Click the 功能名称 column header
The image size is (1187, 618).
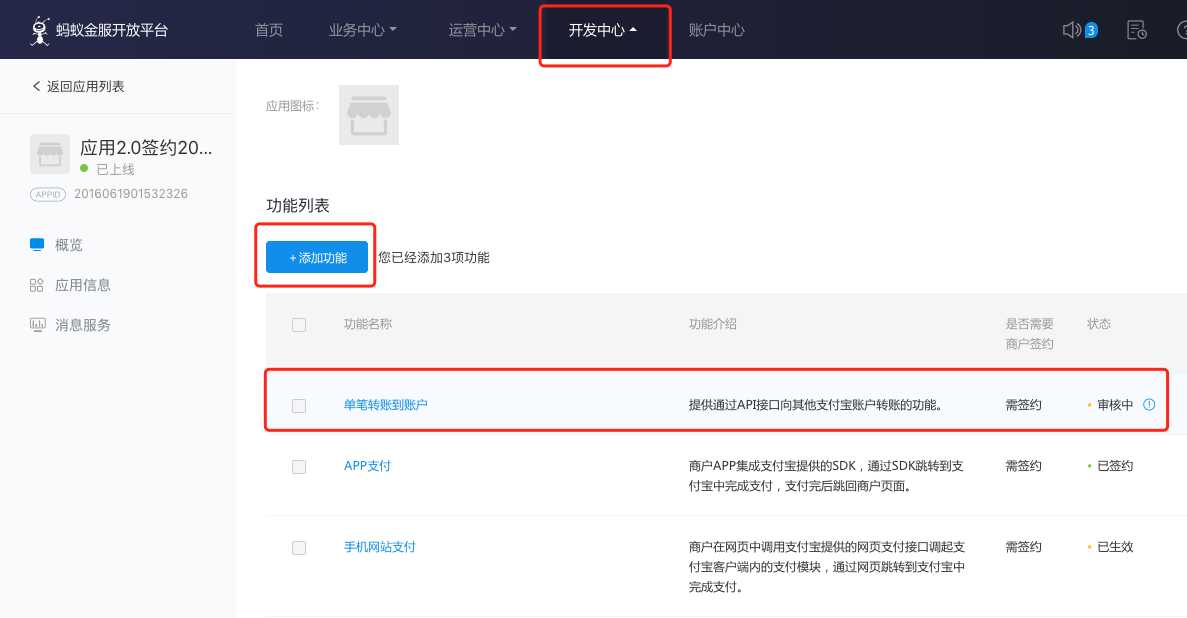(367, 324)
